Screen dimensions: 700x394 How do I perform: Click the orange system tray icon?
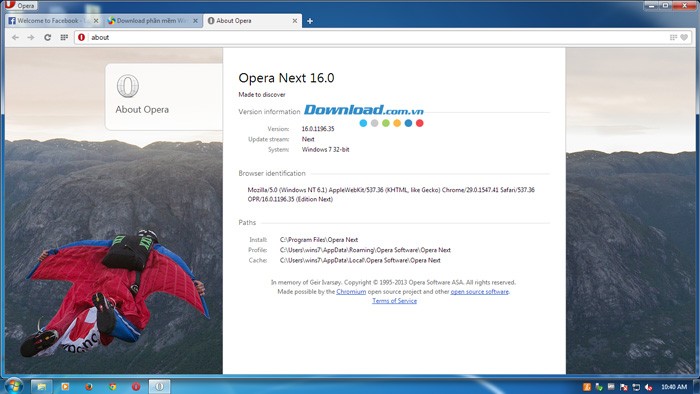point(587,387)
